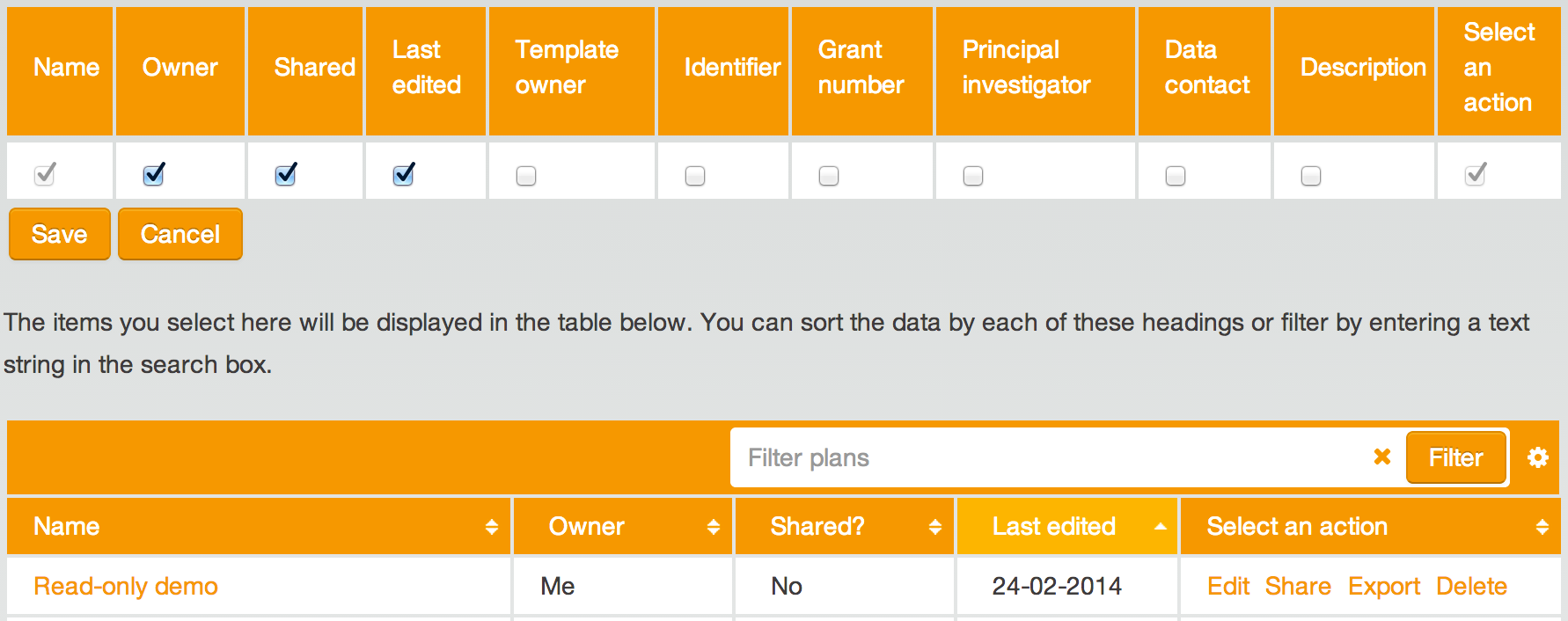This screenshot has width=1568, height=621.
Task: Check the Principal investigator checkbox
Action: click(973, 176)
